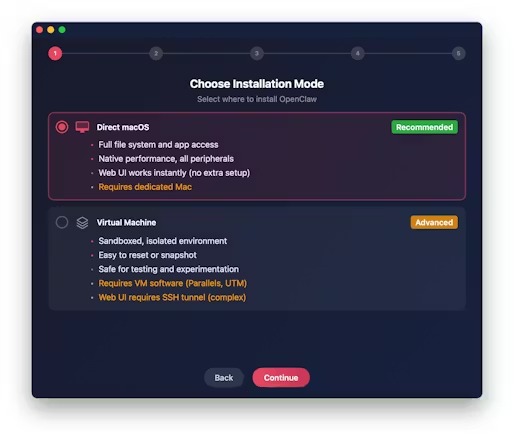Image resolution: width=514 pixels, height=440 pixels.
Task: Choose the Virtual Machine option title
Action: point(126,222)
